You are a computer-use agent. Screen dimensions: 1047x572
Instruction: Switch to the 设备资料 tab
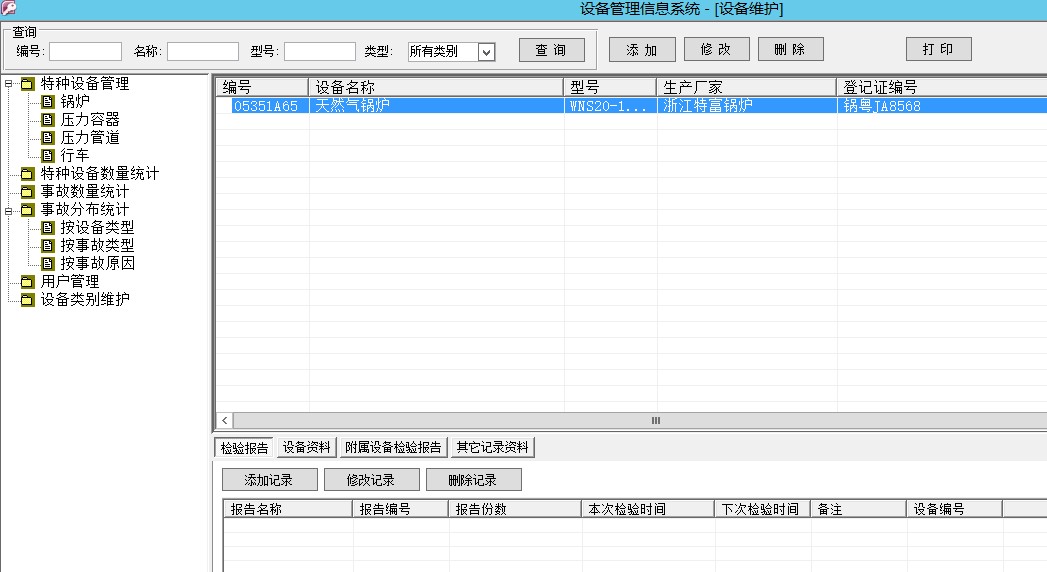click(306, 447)
